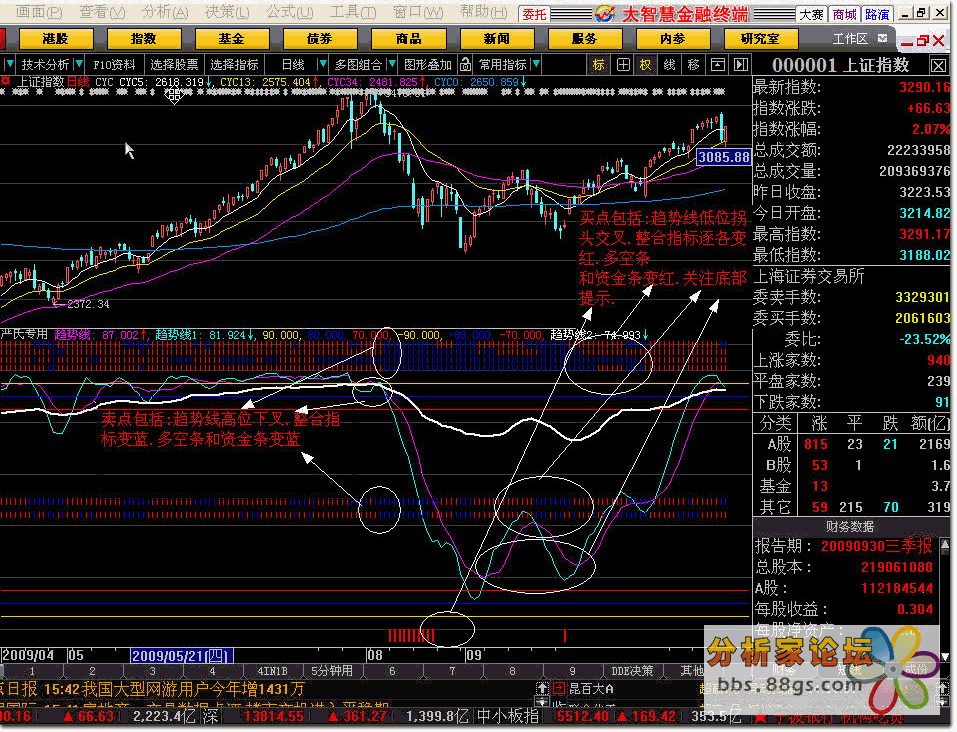Toggle the 线 drawing-line icon
The width and height of the screenshot is (957, 732).
coord(670,64)
